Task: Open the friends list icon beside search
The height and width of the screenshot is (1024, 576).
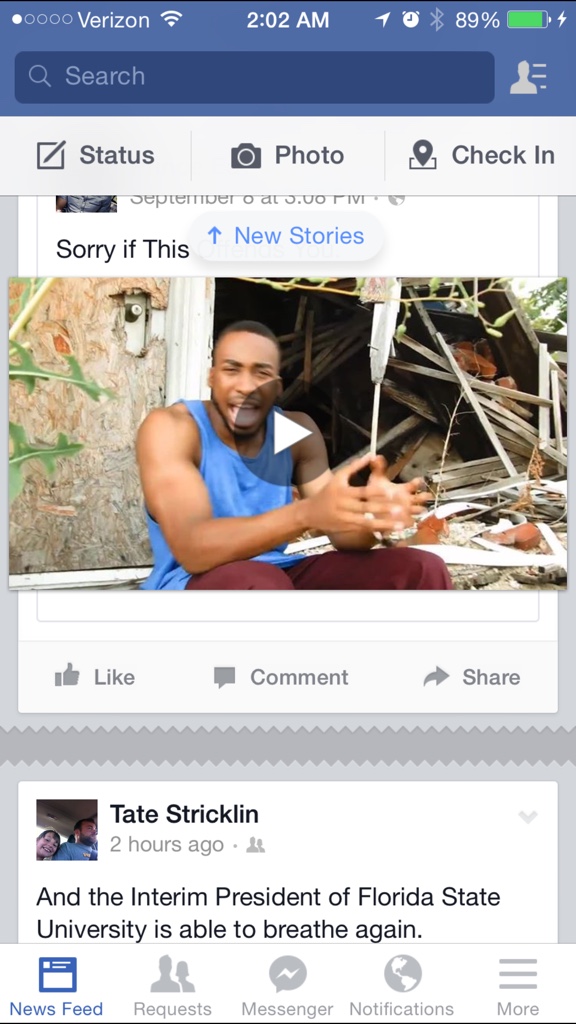Action: click(x=528, y=77)
